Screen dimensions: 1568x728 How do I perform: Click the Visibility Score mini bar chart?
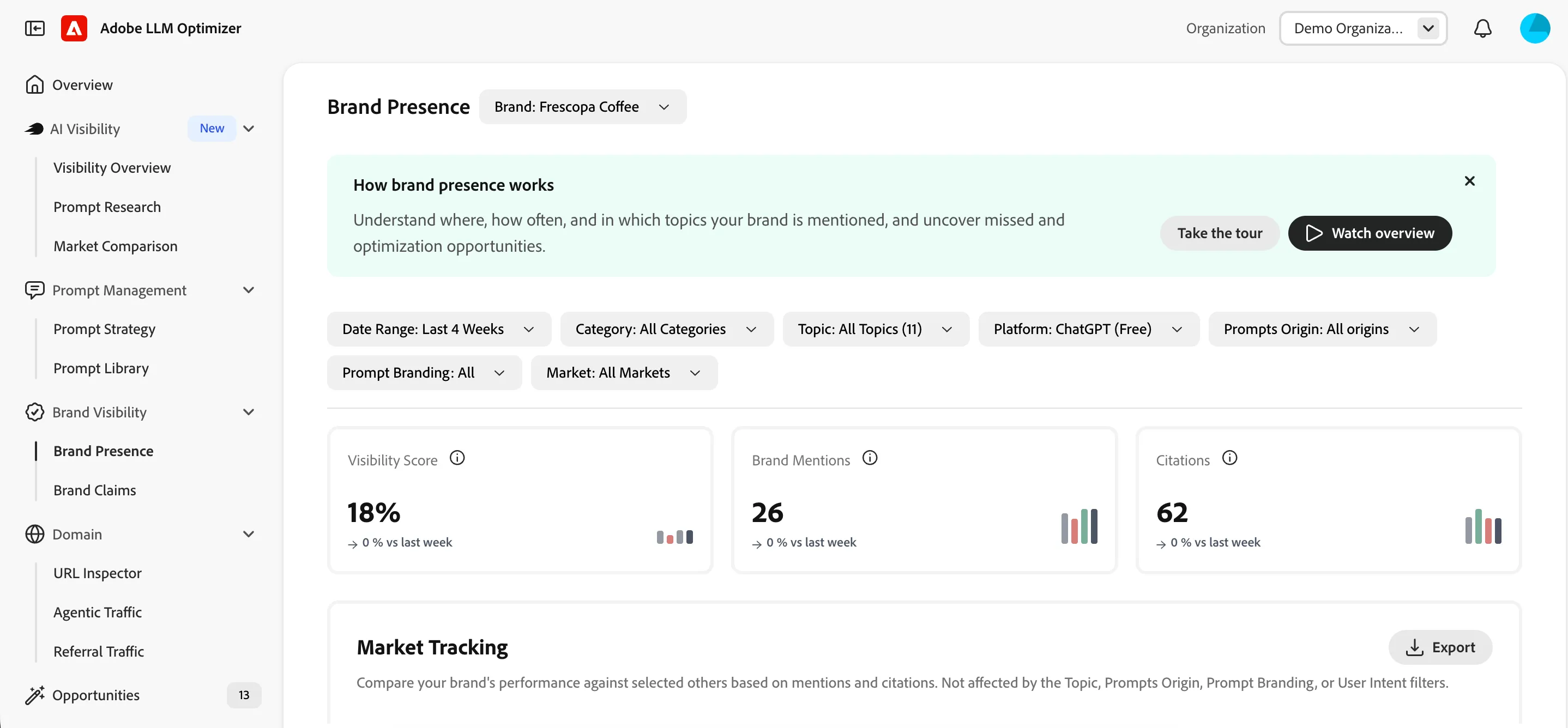coord(674,536)
